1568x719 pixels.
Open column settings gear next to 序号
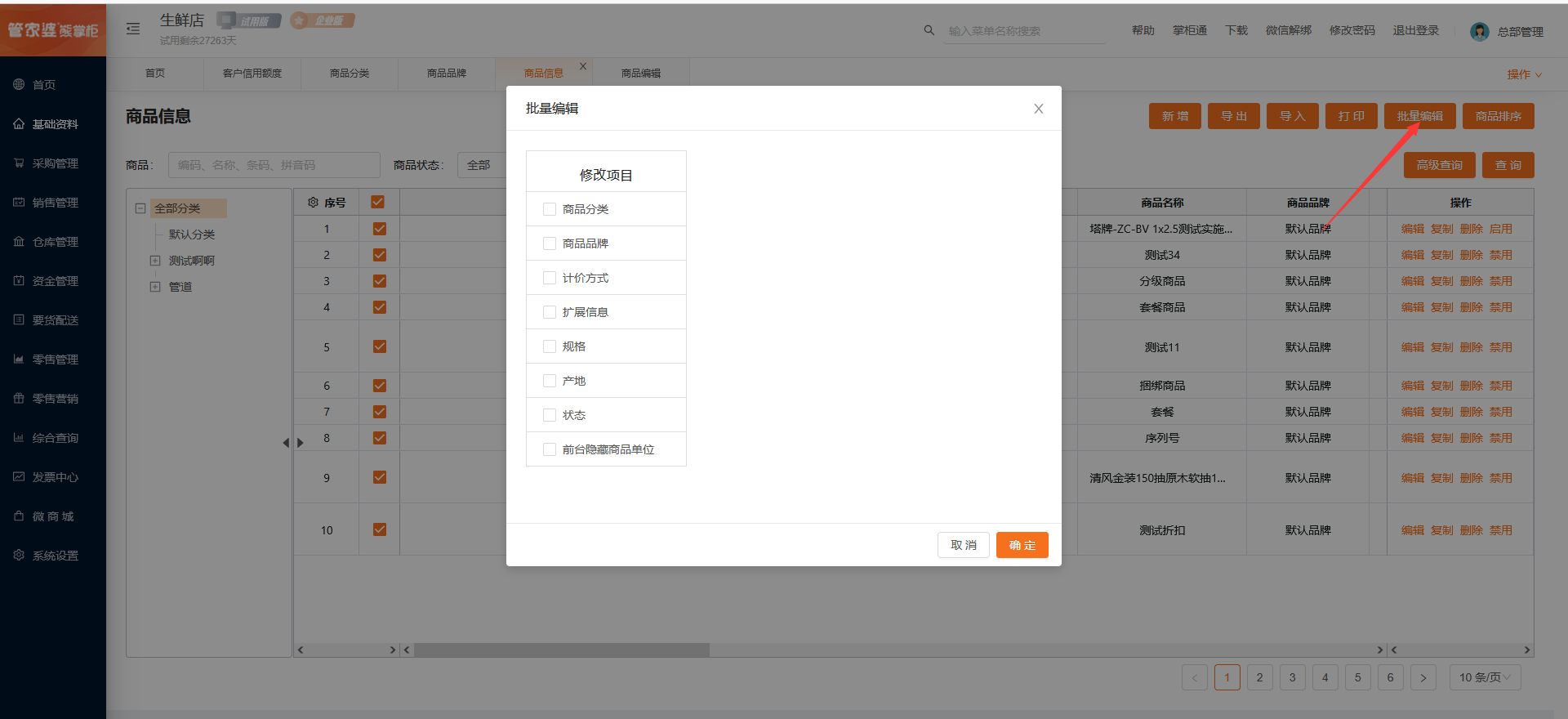pyautogui.click(x=313, y=202)
